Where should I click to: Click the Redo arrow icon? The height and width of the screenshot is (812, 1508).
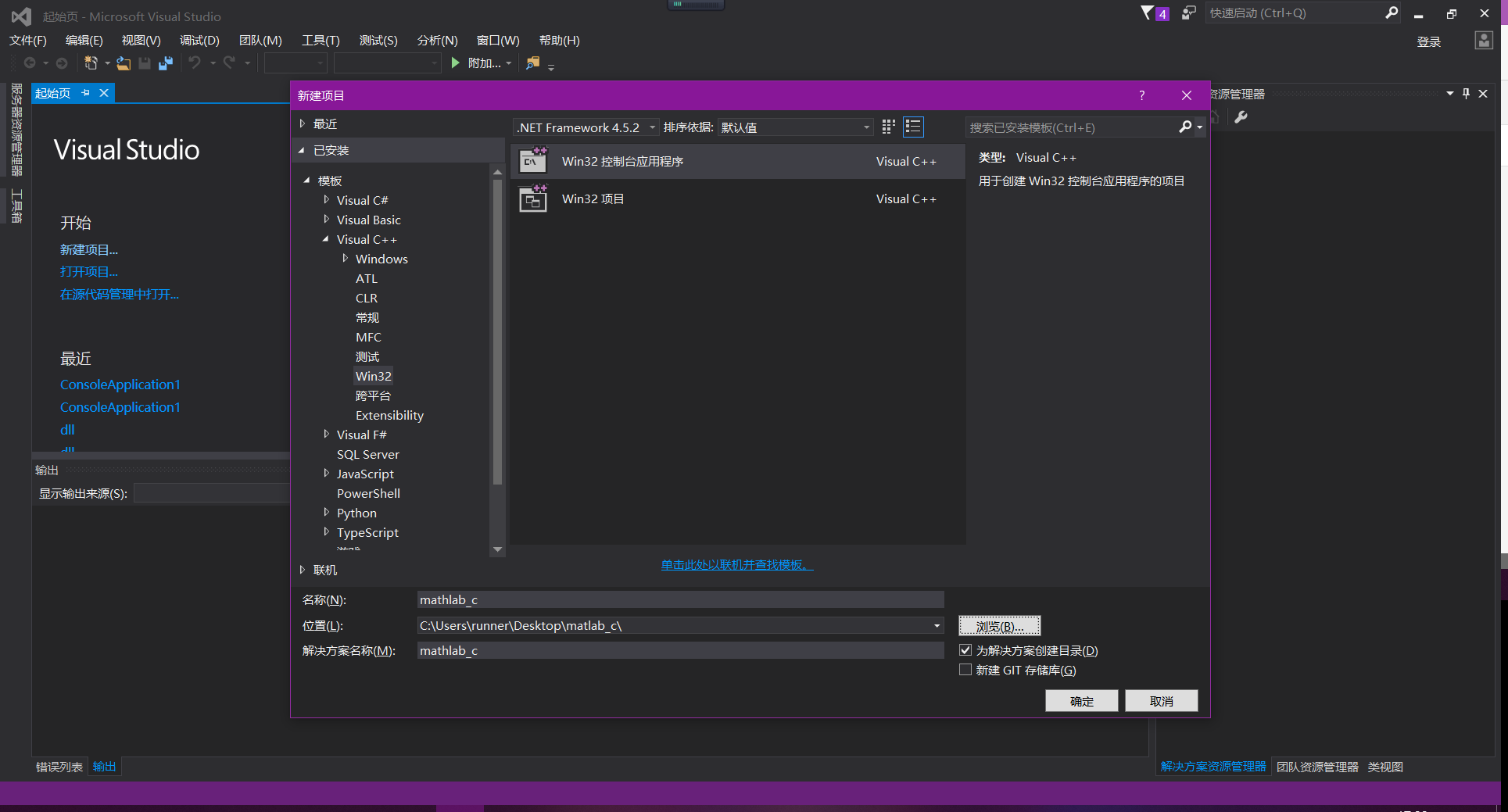[229, 63]
